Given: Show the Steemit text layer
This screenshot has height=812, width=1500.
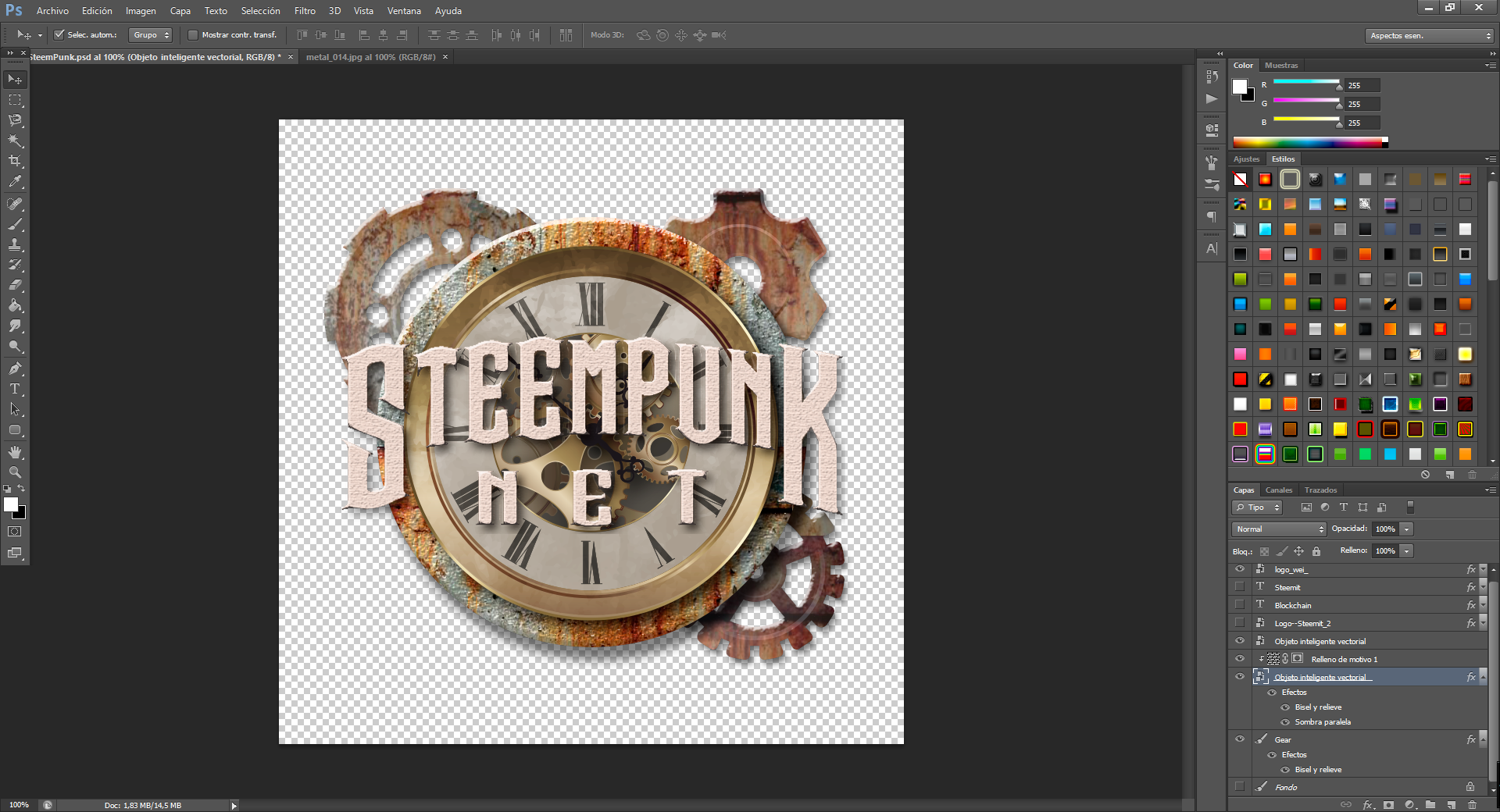Looking at the screenshot, I should click(1240, 587).
